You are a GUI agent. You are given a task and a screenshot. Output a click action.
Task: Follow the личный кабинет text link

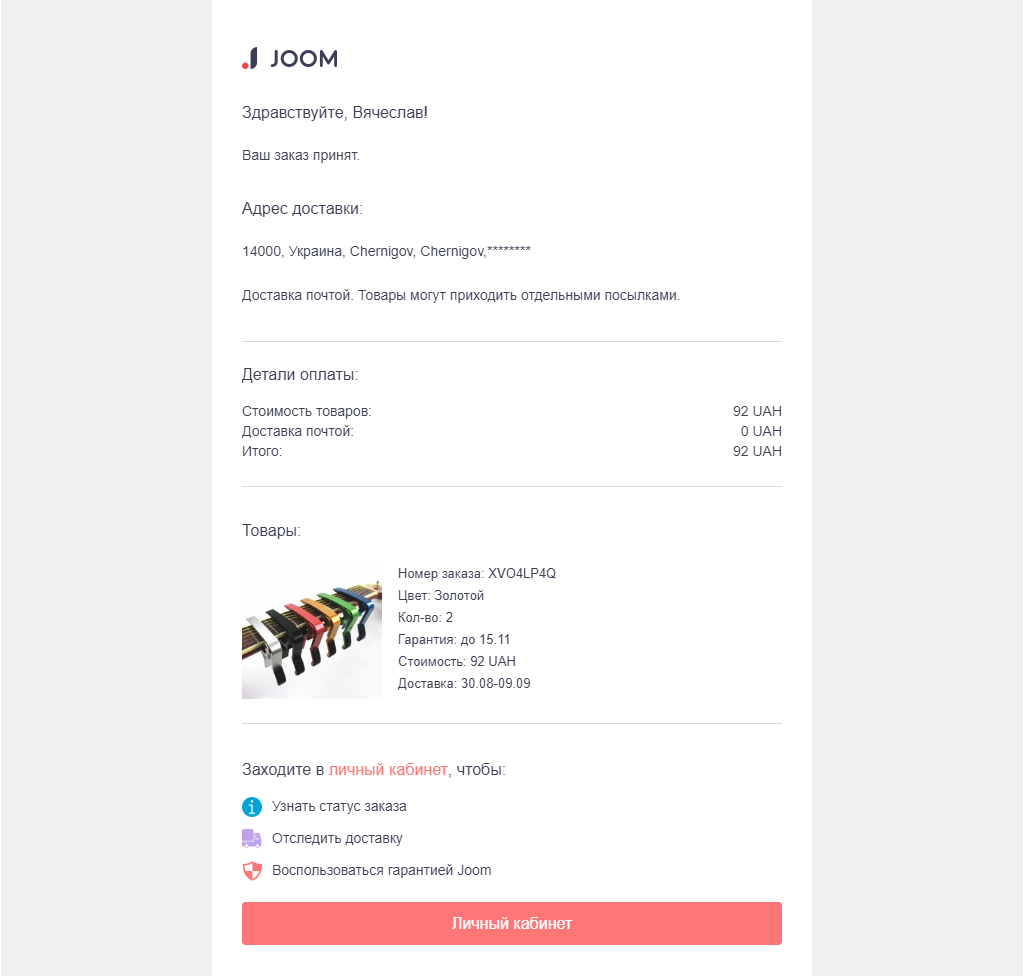388,769
